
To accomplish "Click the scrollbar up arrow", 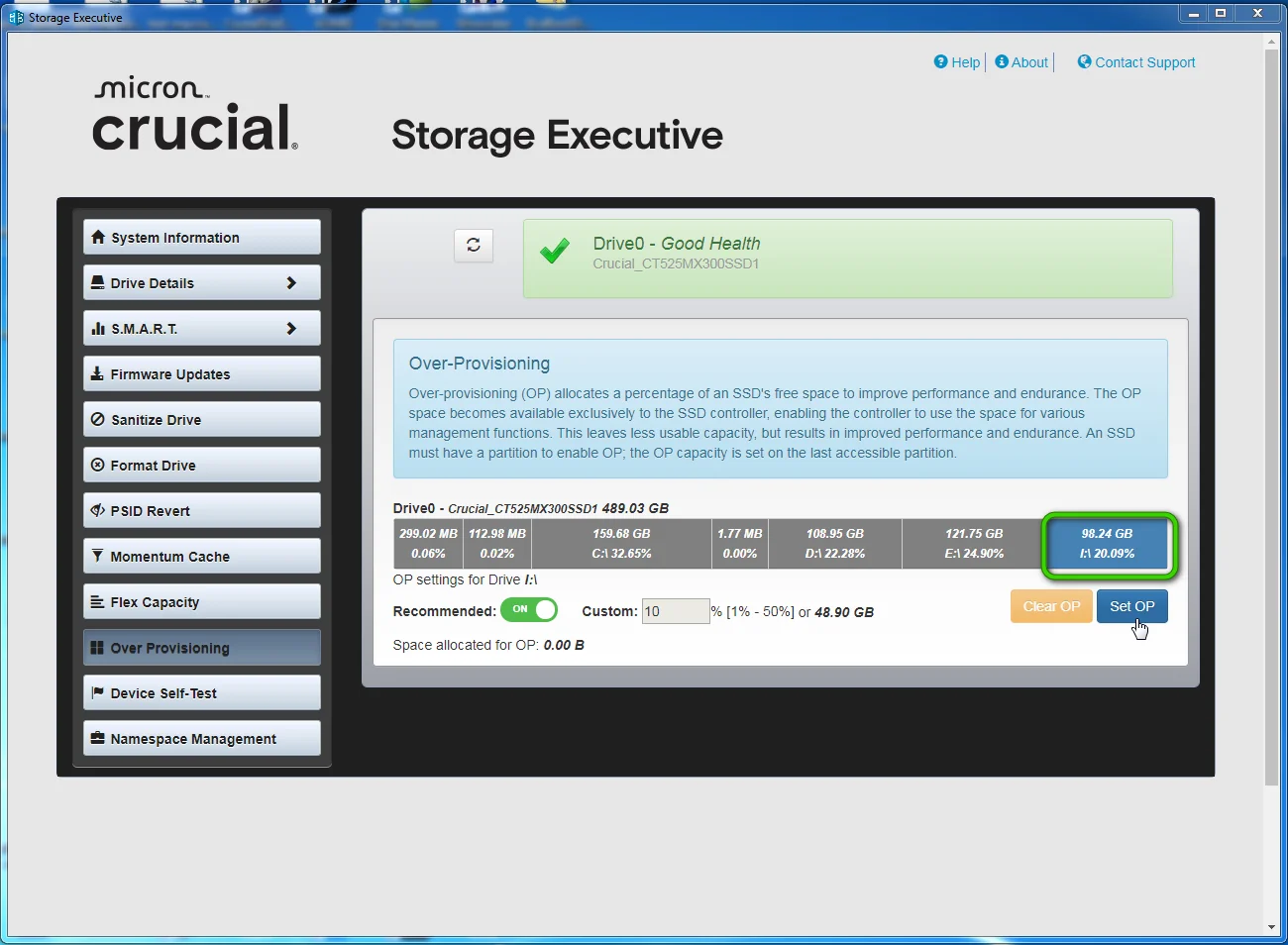I will (1271, 42).
